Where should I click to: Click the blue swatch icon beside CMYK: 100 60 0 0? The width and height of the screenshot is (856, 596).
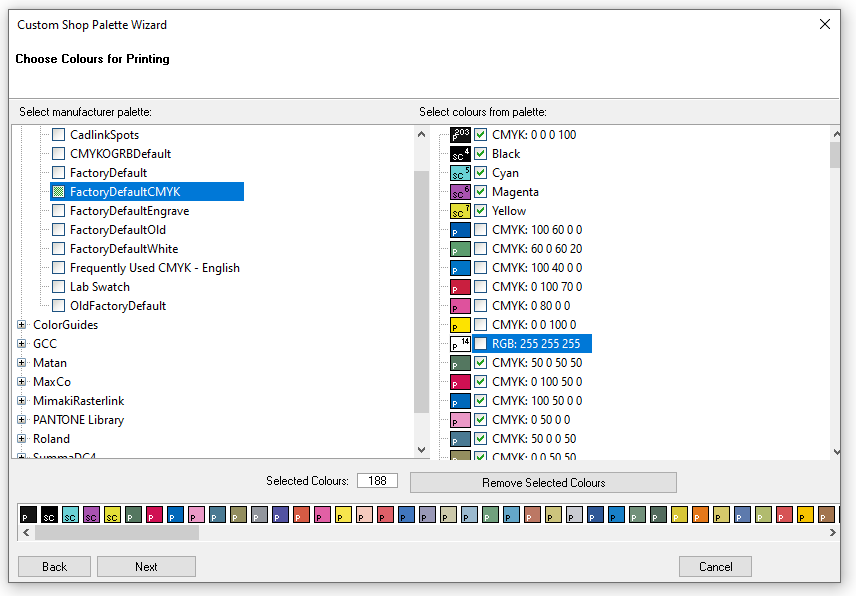click(460, 230)
